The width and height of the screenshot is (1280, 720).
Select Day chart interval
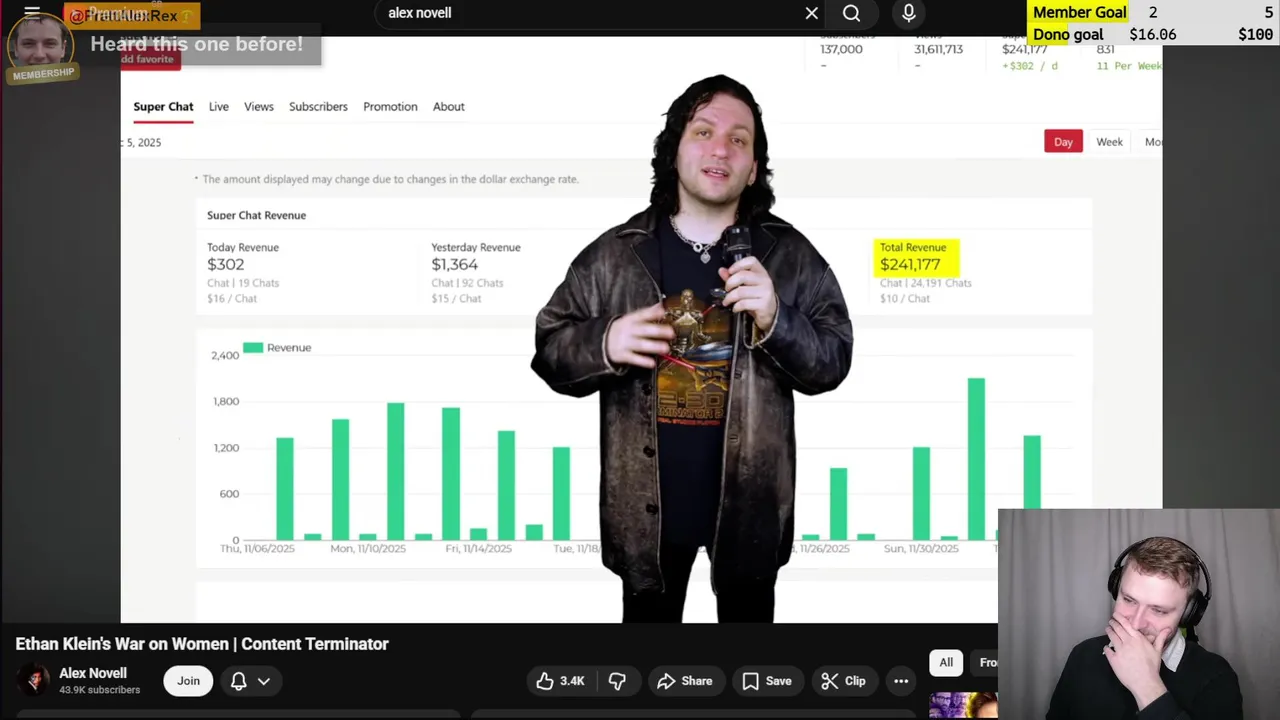coord(1063,141)
